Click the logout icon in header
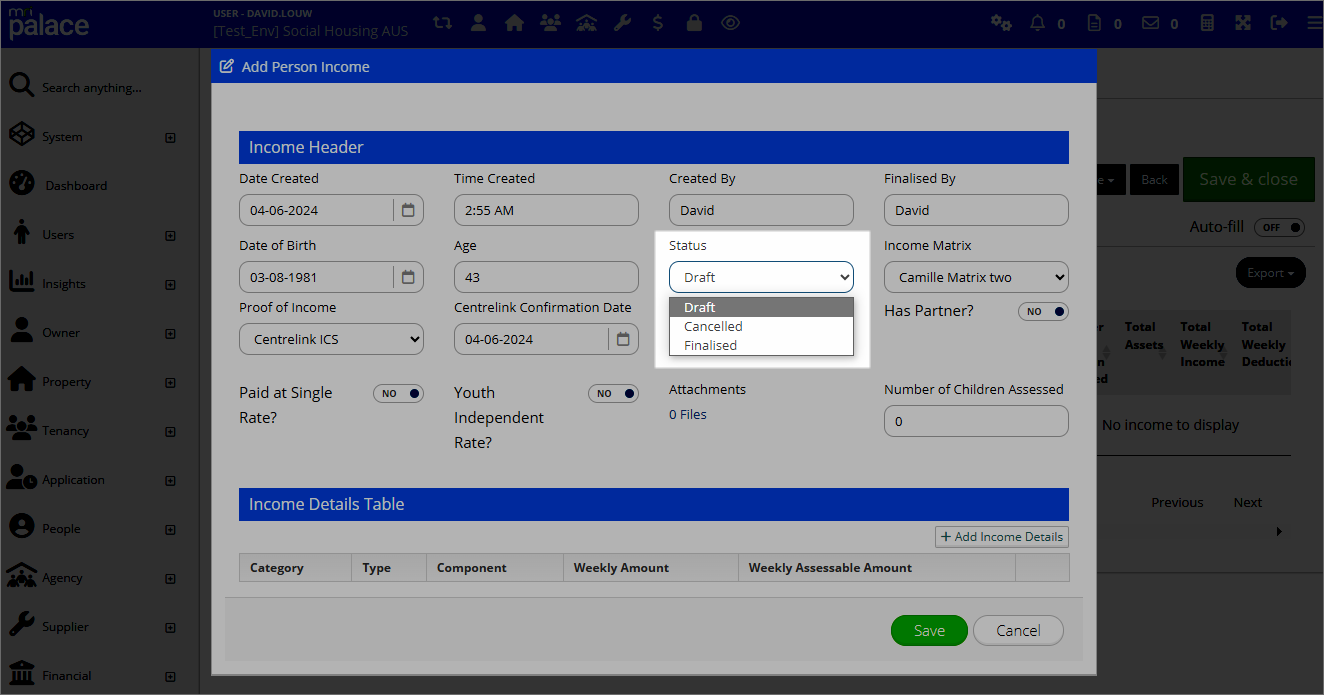Screen dimensions: 1324x695 (x=1278, y=22)
